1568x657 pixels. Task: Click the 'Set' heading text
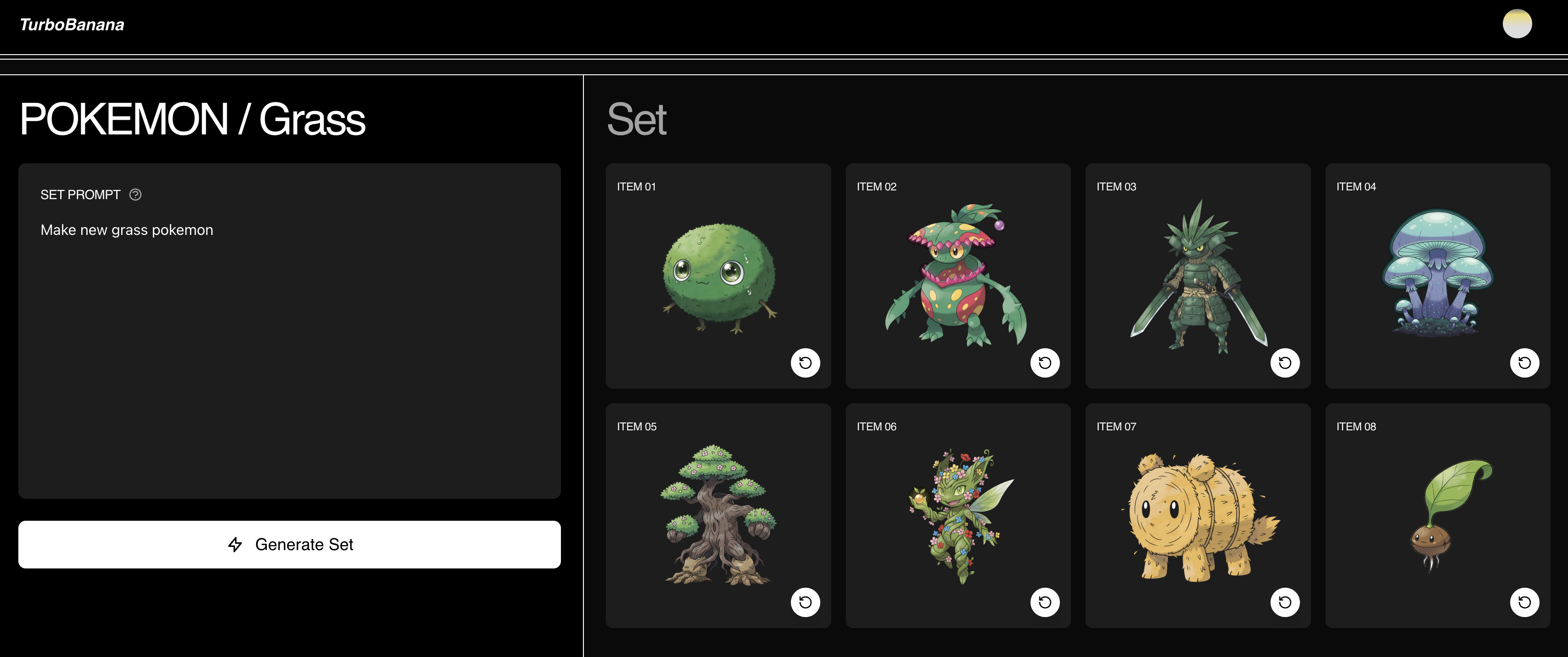[x=637, y=119]
